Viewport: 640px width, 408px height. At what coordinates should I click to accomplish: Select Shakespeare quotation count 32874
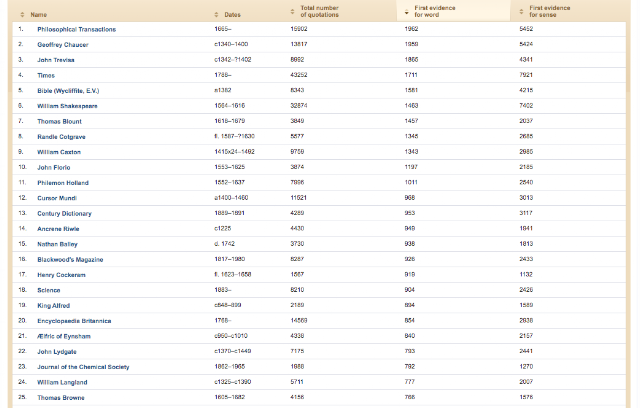coord(299,106)
